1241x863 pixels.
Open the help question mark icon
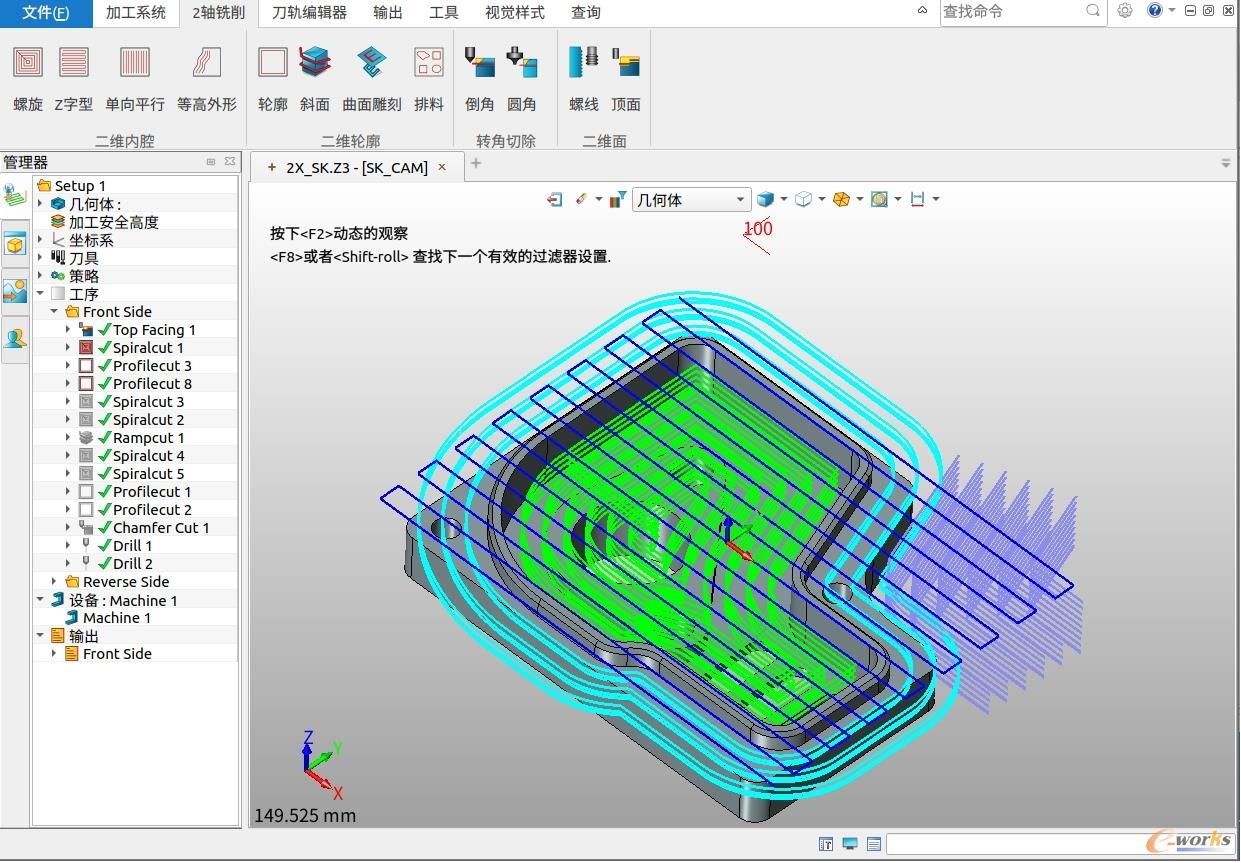click(x=1155, y=11)
